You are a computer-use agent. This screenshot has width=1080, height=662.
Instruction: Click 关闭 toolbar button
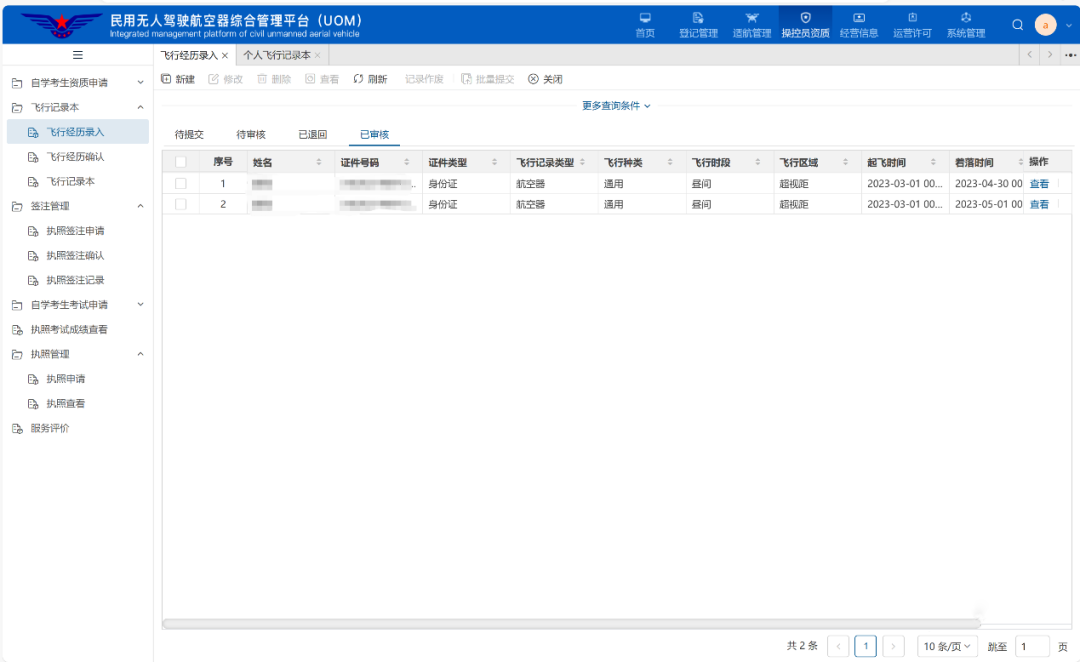click(546, 79)
